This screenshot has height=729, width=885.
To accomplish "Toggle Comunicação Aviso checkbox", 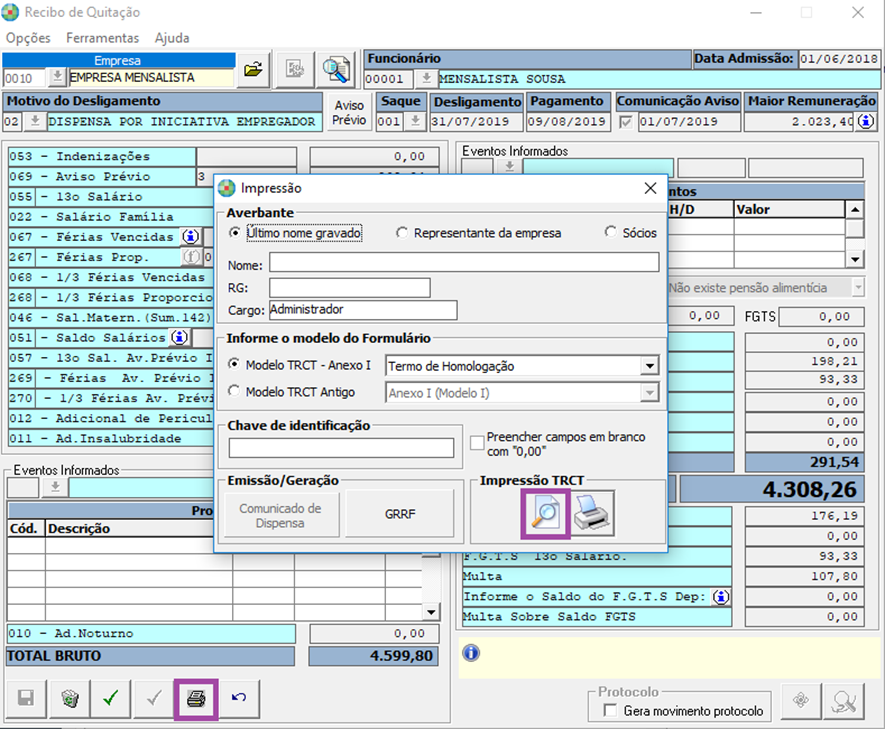I will pos(625,122).
